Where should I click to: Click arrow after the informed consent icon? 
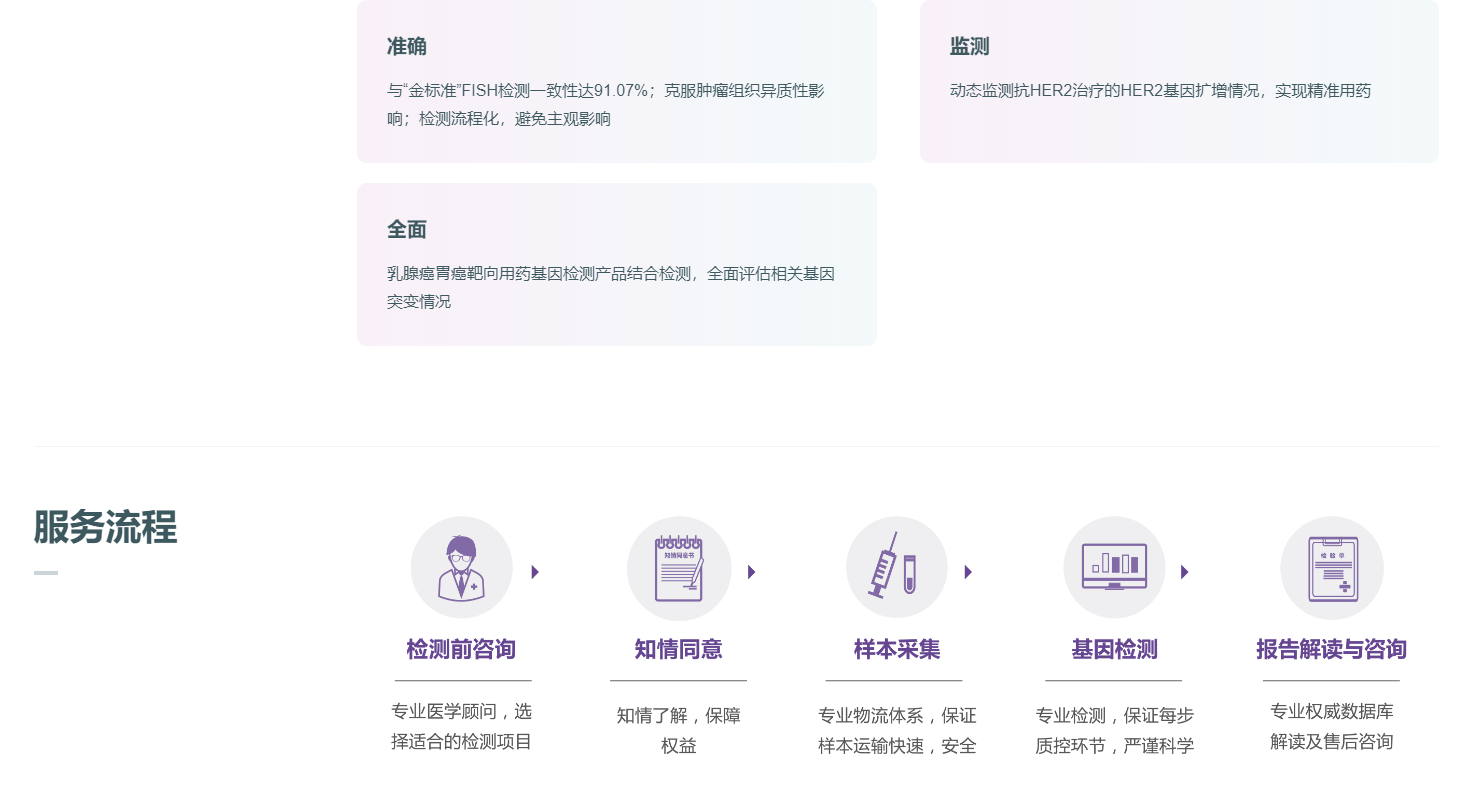click(x=751, y=572)
